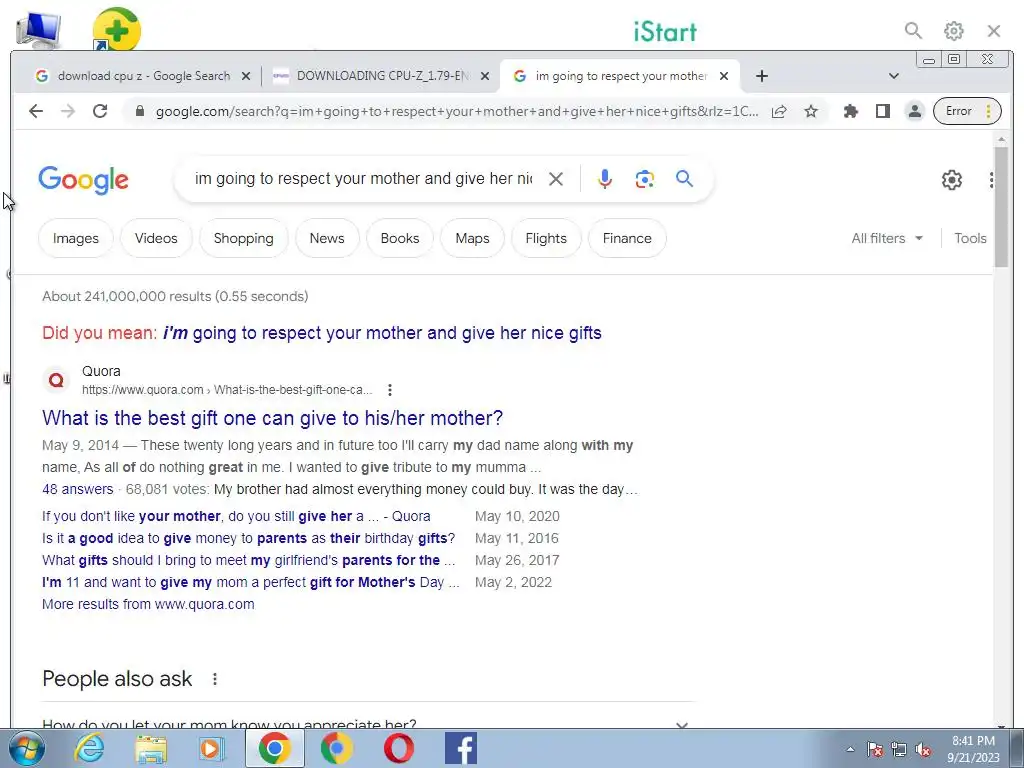
Task: Click 'More results from www.quora.com'
Action: 148,605
